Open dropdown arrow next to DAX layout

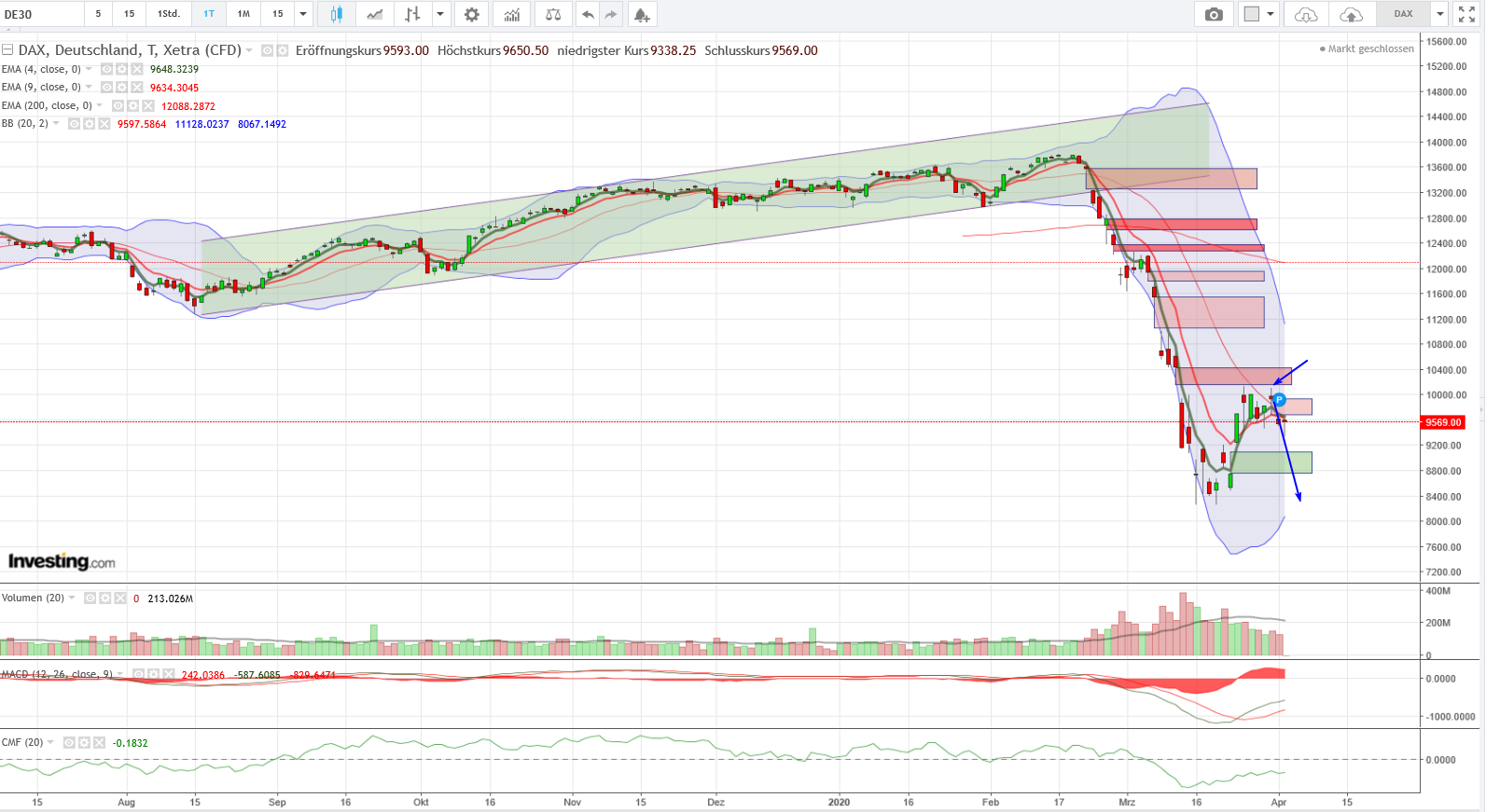1439,14
